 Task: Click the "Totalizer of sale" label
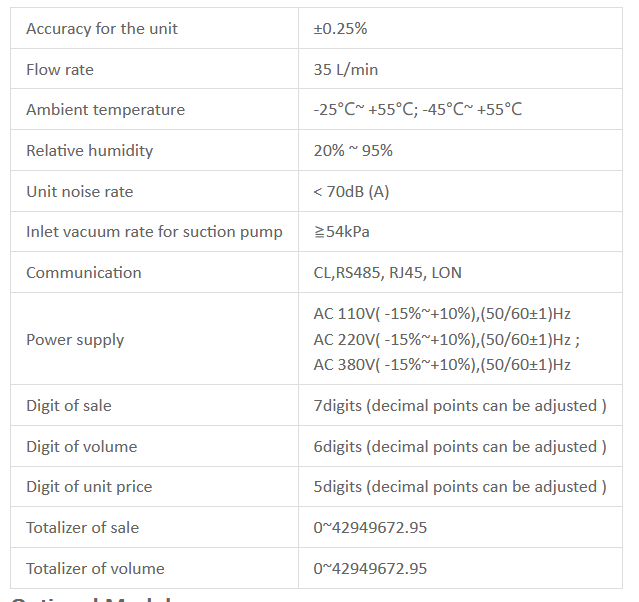(82, 528)
